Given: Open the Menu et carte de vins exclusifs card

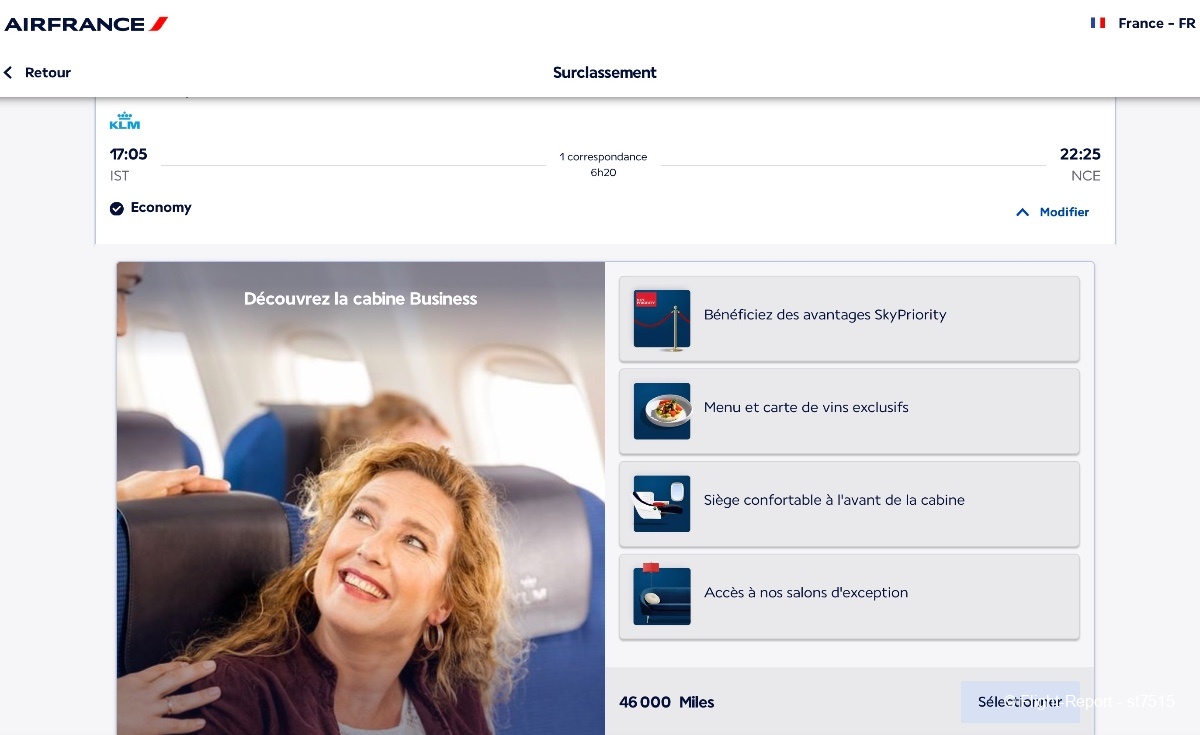Looking at the screenshot, I should 849,411.
